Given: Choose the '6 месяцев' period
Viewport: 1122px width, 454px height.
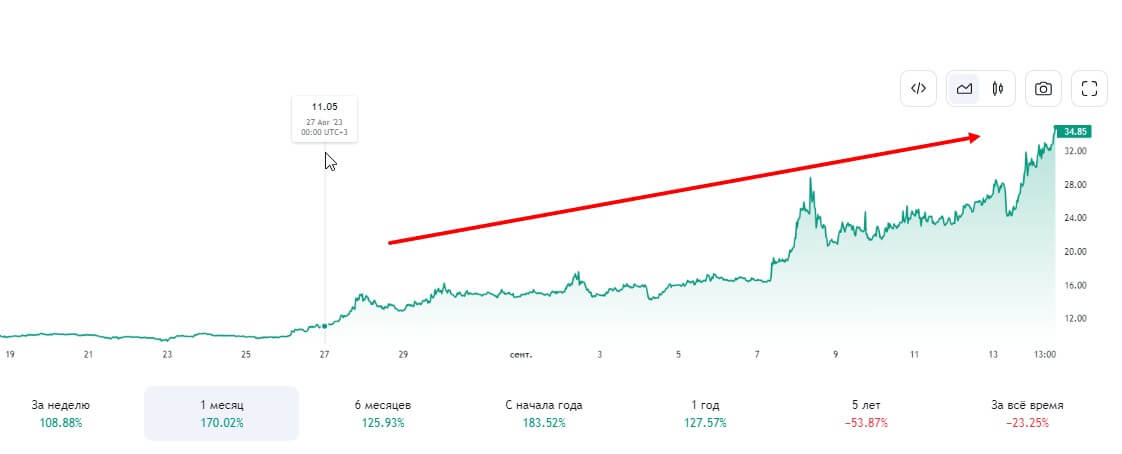Looking at the screenshot, I should coord(382,413).
